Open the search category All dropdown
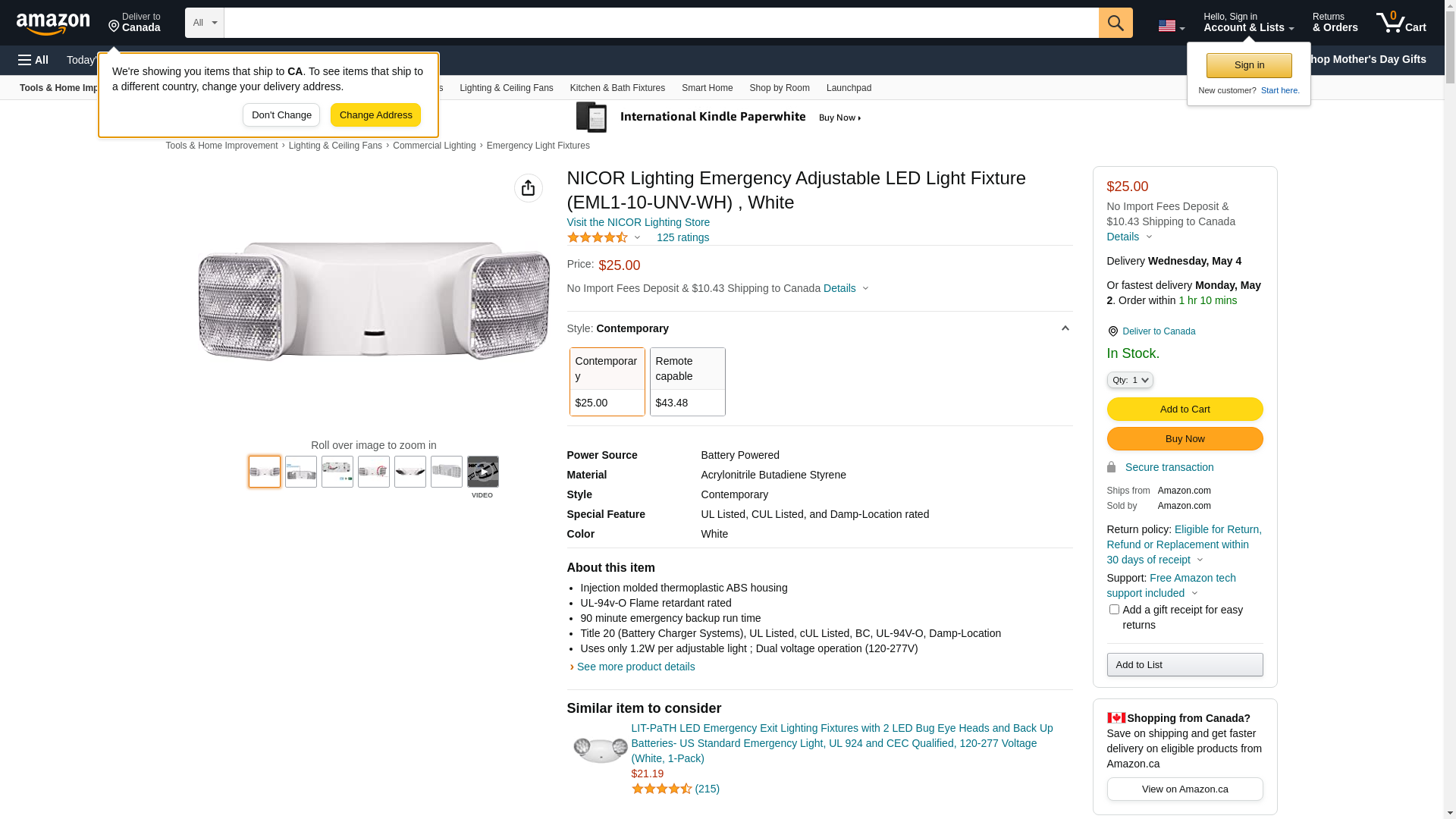Screen dimensions: 1456x819 coord(204,23)
